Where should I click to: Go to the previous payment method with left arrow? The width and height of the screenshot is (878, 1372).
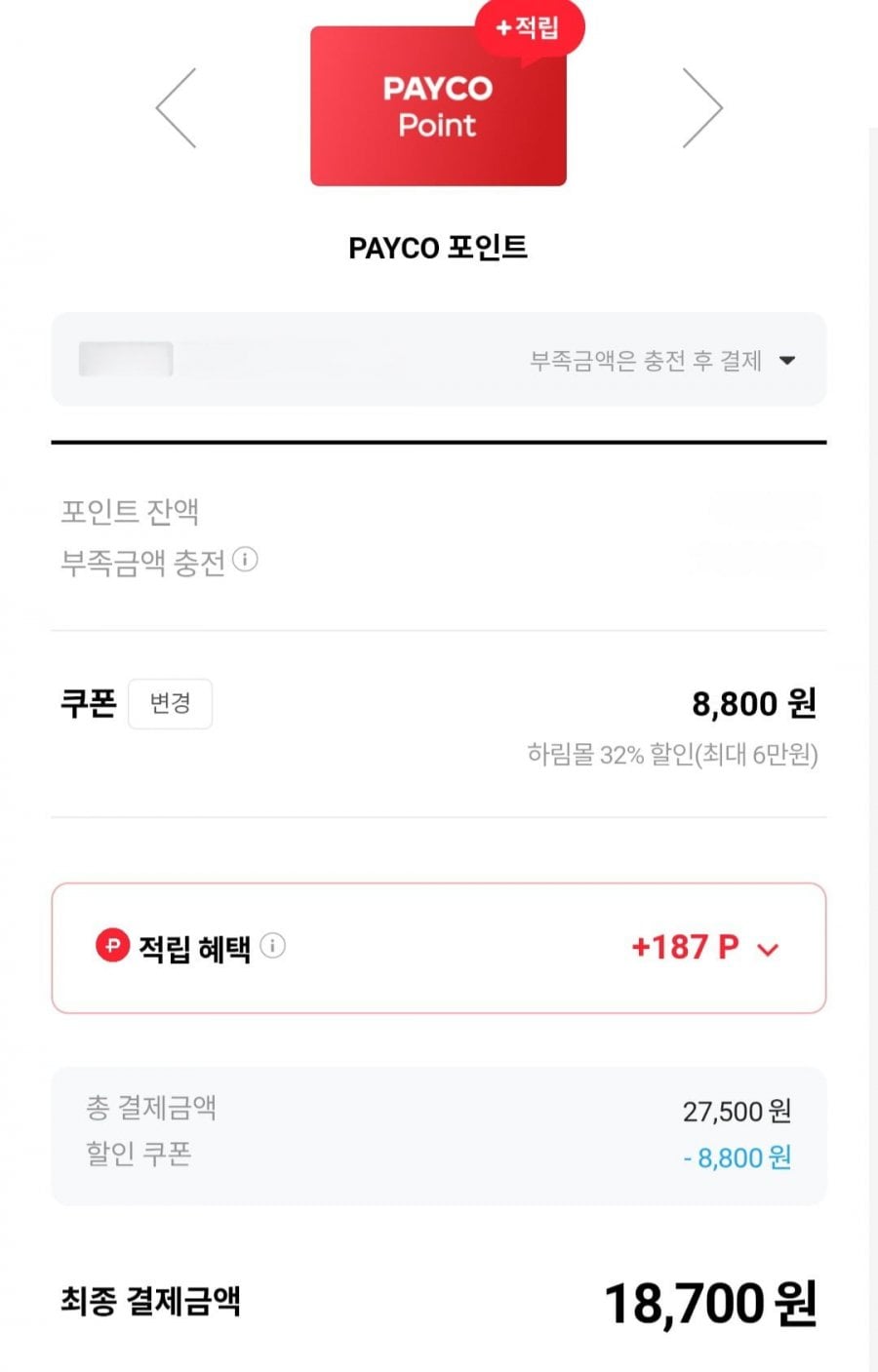177,108
